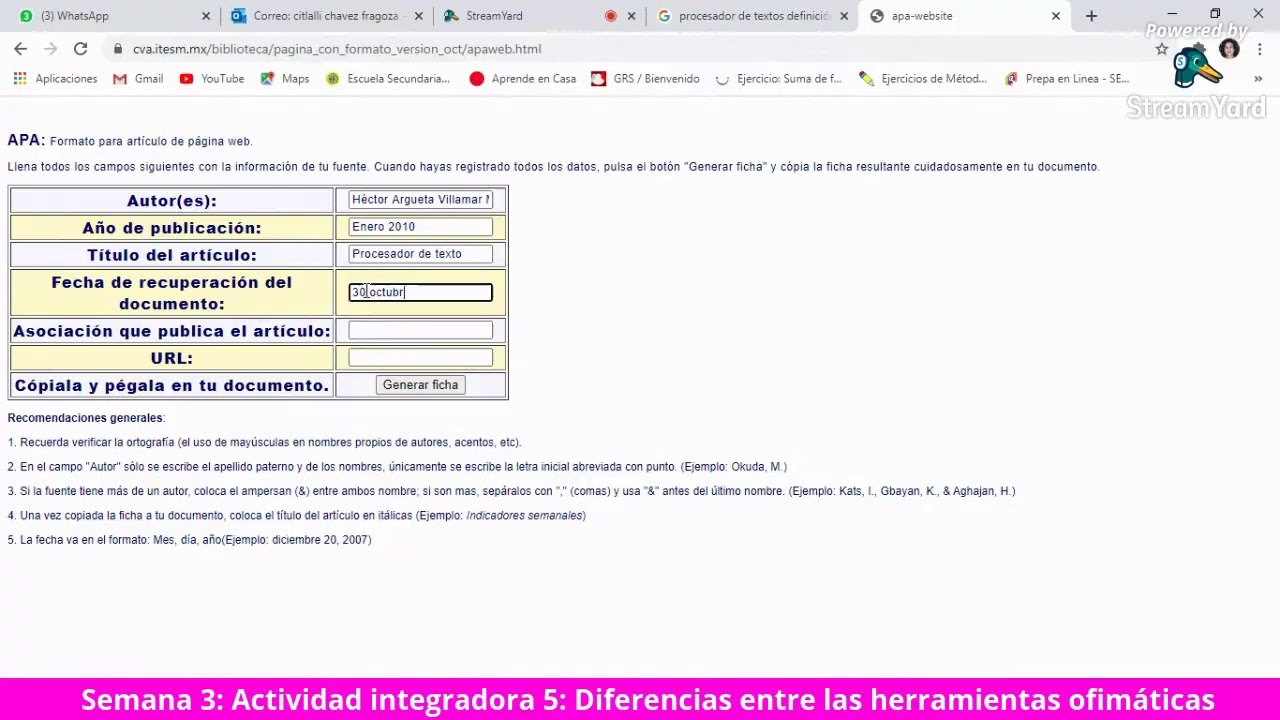Click the Fecha de recuperación field
The width and height of the screenshot is (1280, 720).
coord(420,292)
